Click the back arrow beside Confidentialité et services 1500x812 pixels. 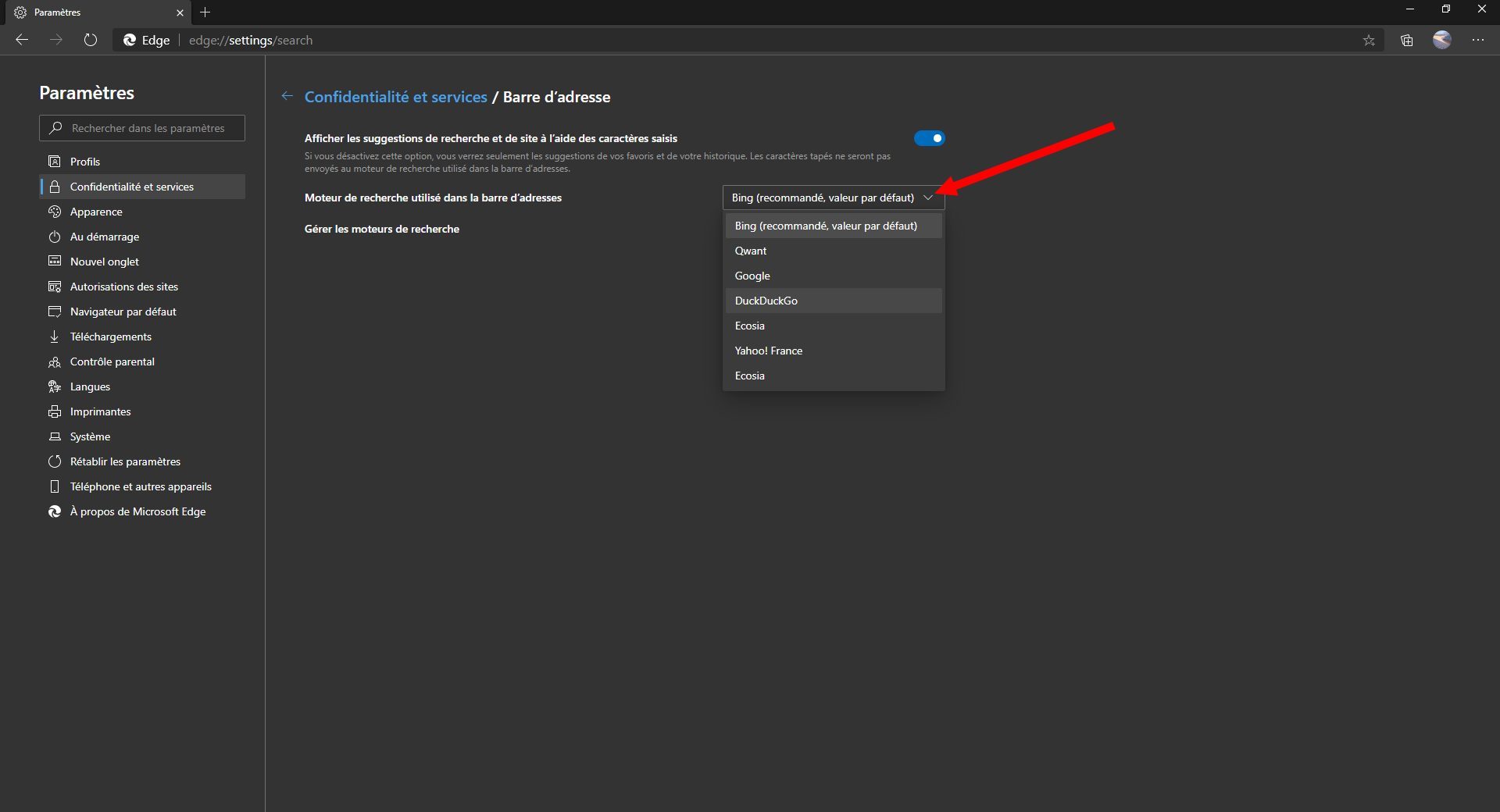pos(287,96)
